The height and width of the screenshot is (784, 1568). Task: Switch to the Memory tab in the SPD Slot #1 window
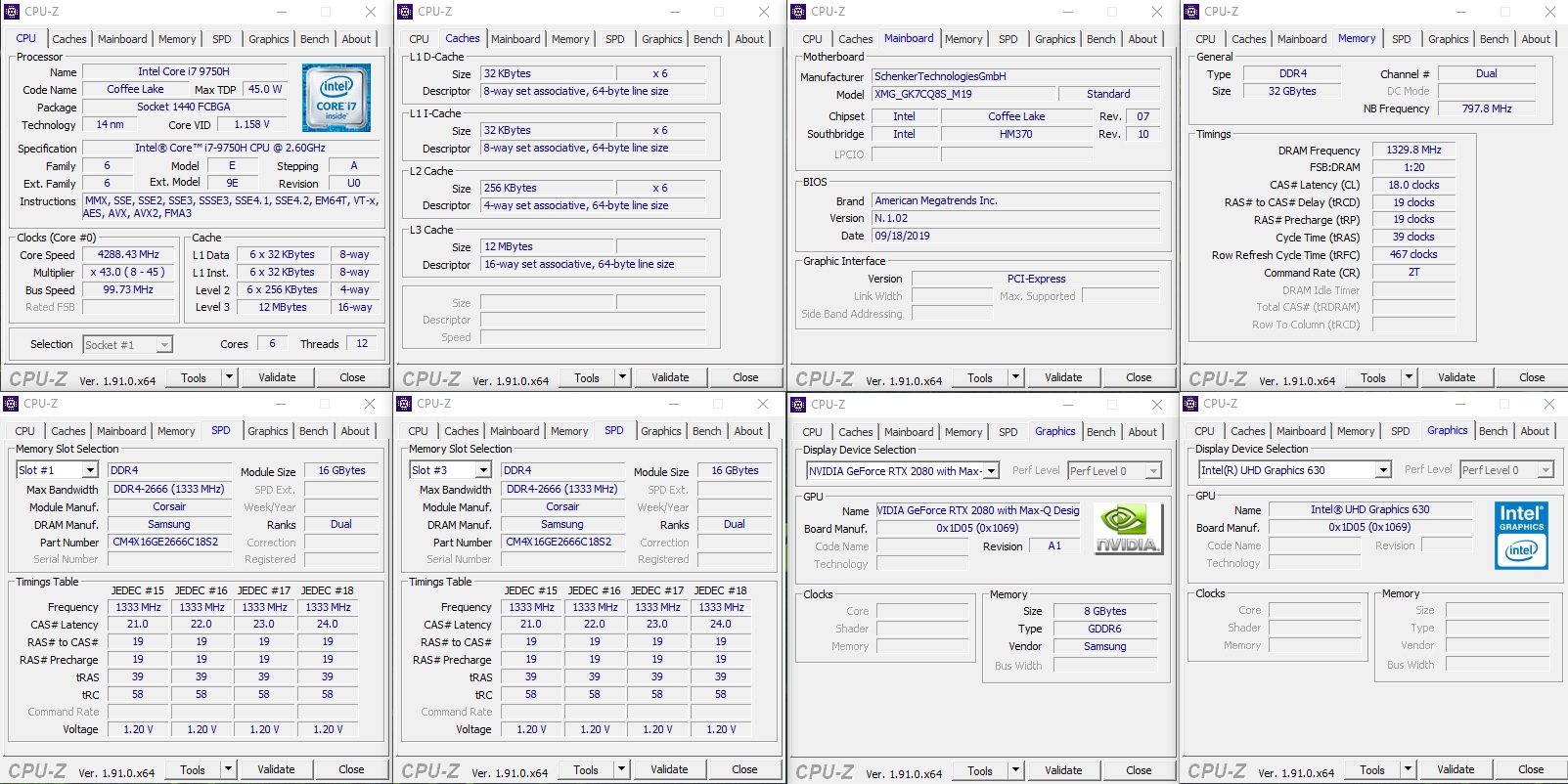click(176, 431)
